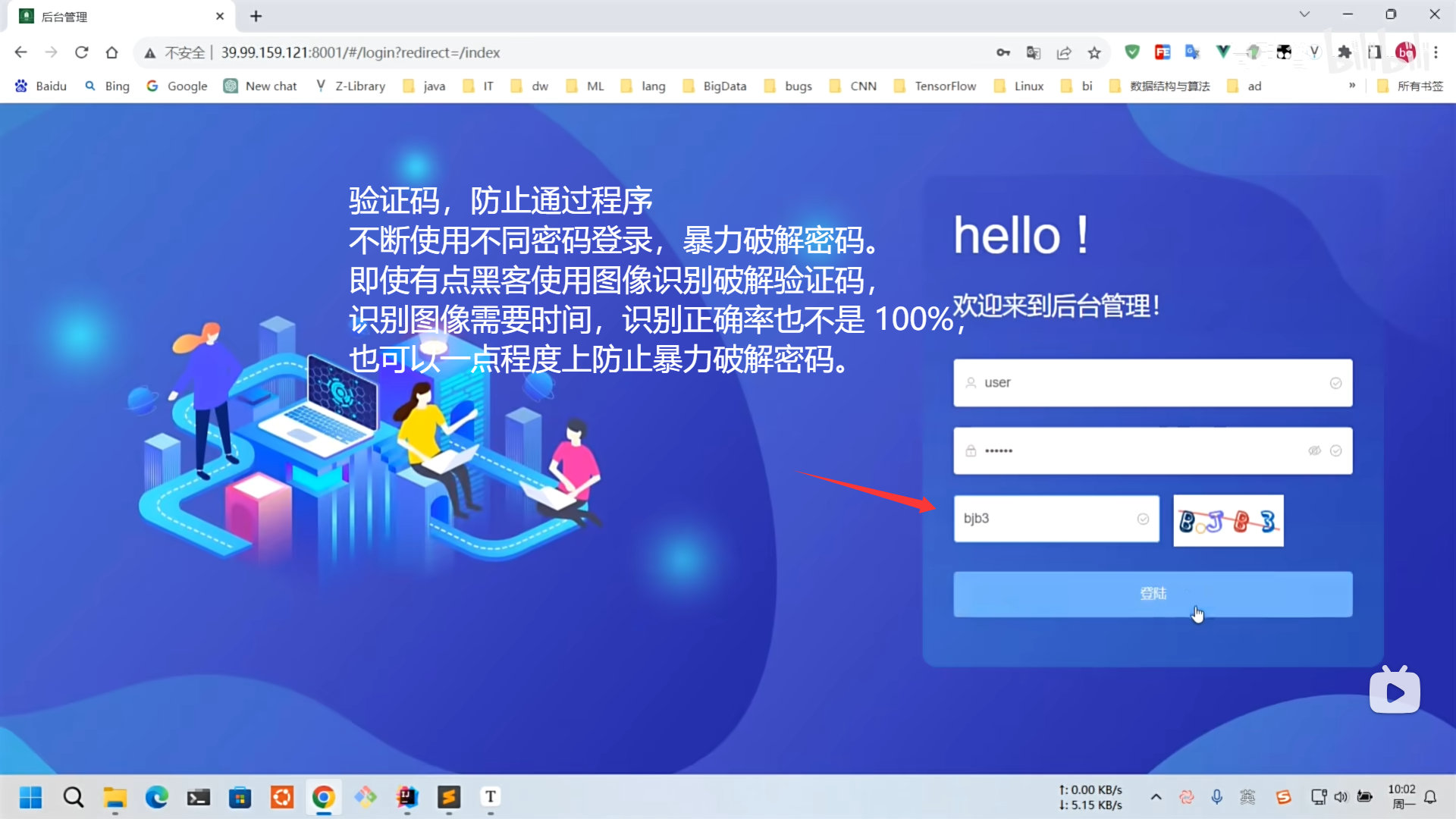Viewport: 1456px width, 819px height.
Task: Click the share page icon
Action: click(1064, 53)
